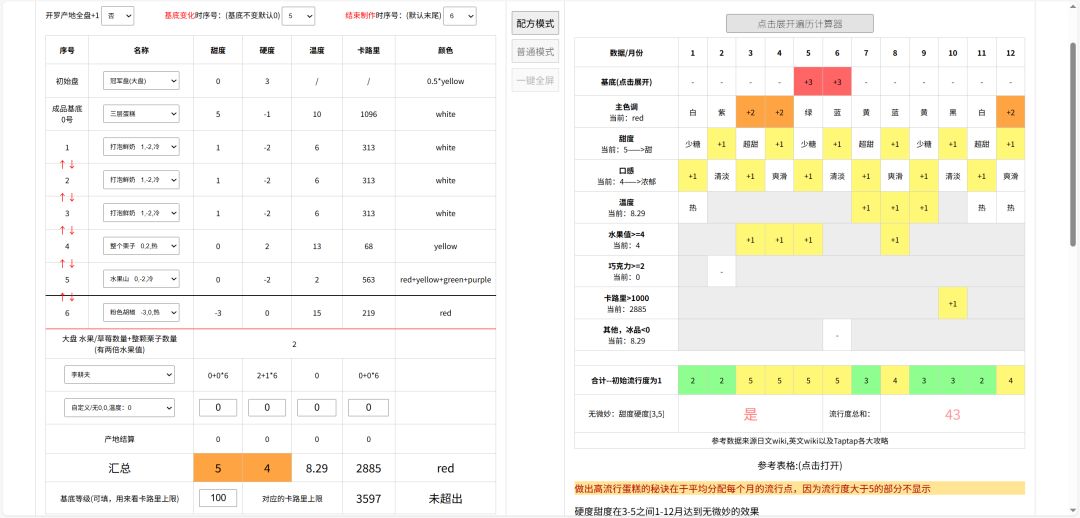Click the 基底等级 input field showing 100

[x=218, y=497]
